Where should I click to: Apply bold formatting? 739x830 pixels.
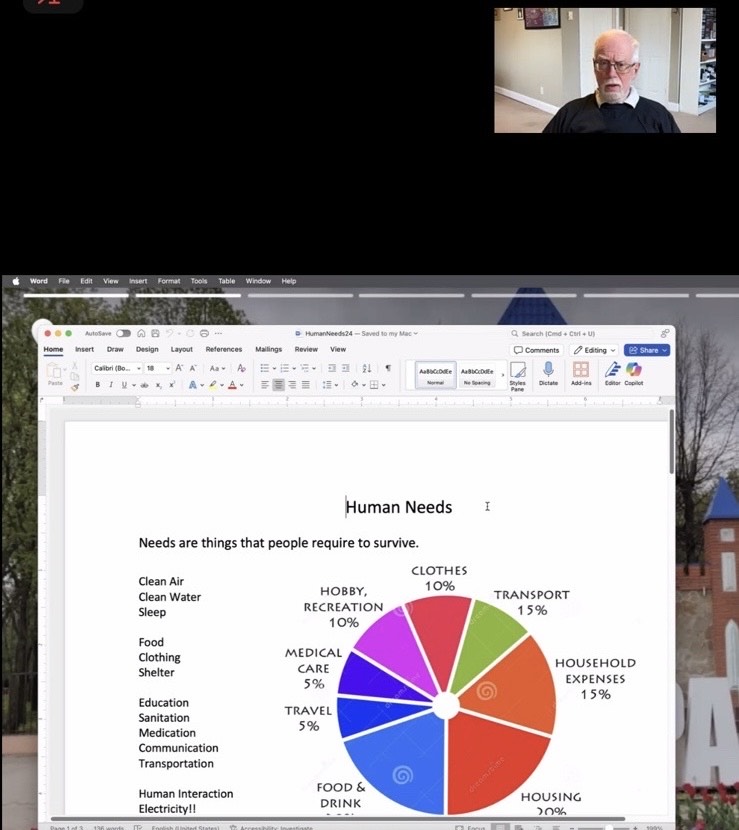[x=98, y=384]
